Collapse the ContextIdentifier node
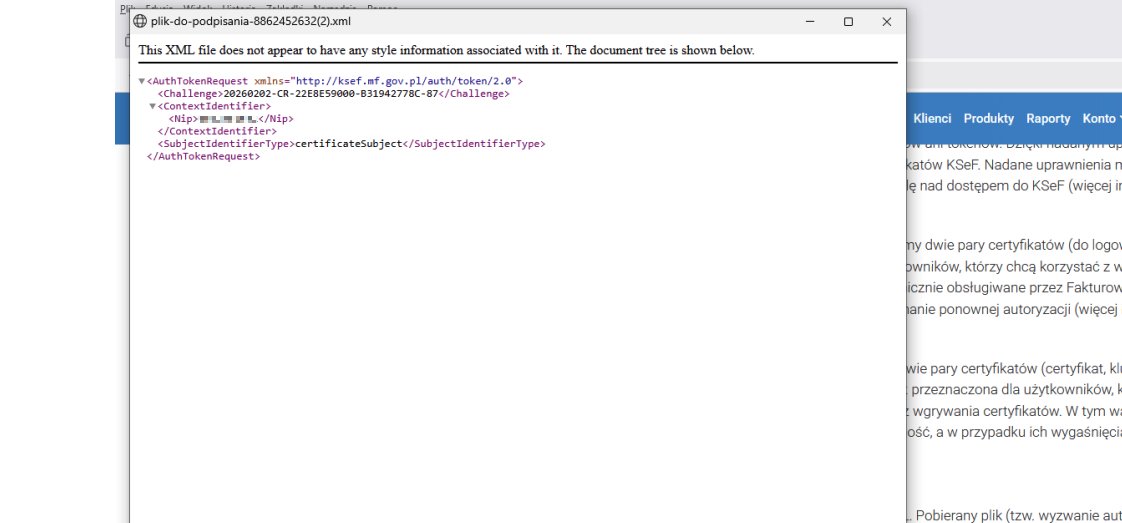This screenshot has height=523, width=1122. tap(153, 106)
